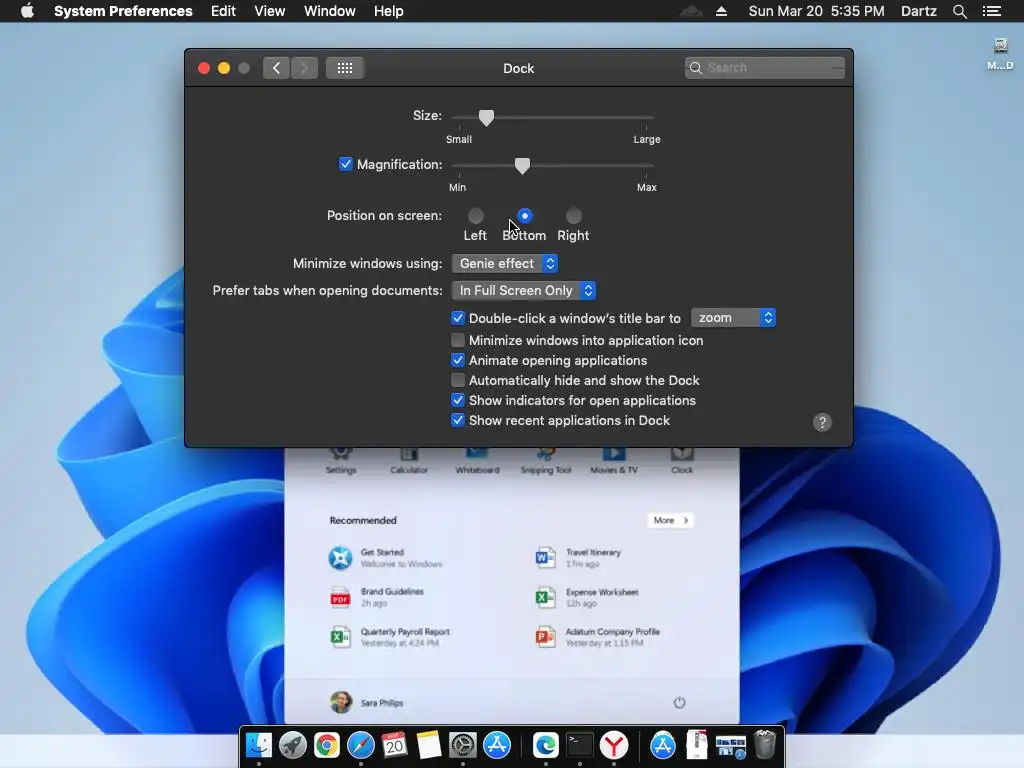Open the Genie effect minimize dropdown
1024x768 pixels.
click(505, 263)
